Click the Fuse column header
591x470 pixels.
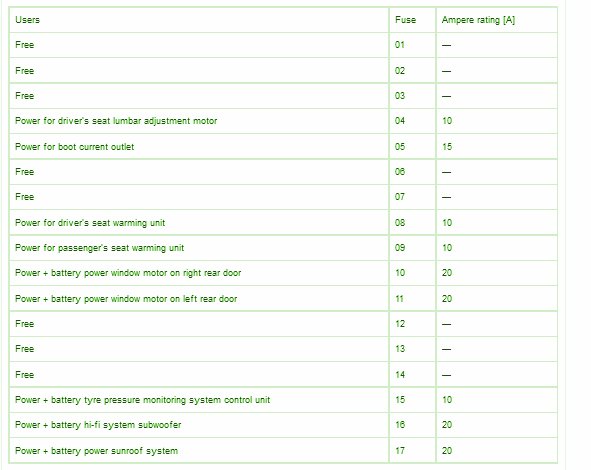coord(405,20)
